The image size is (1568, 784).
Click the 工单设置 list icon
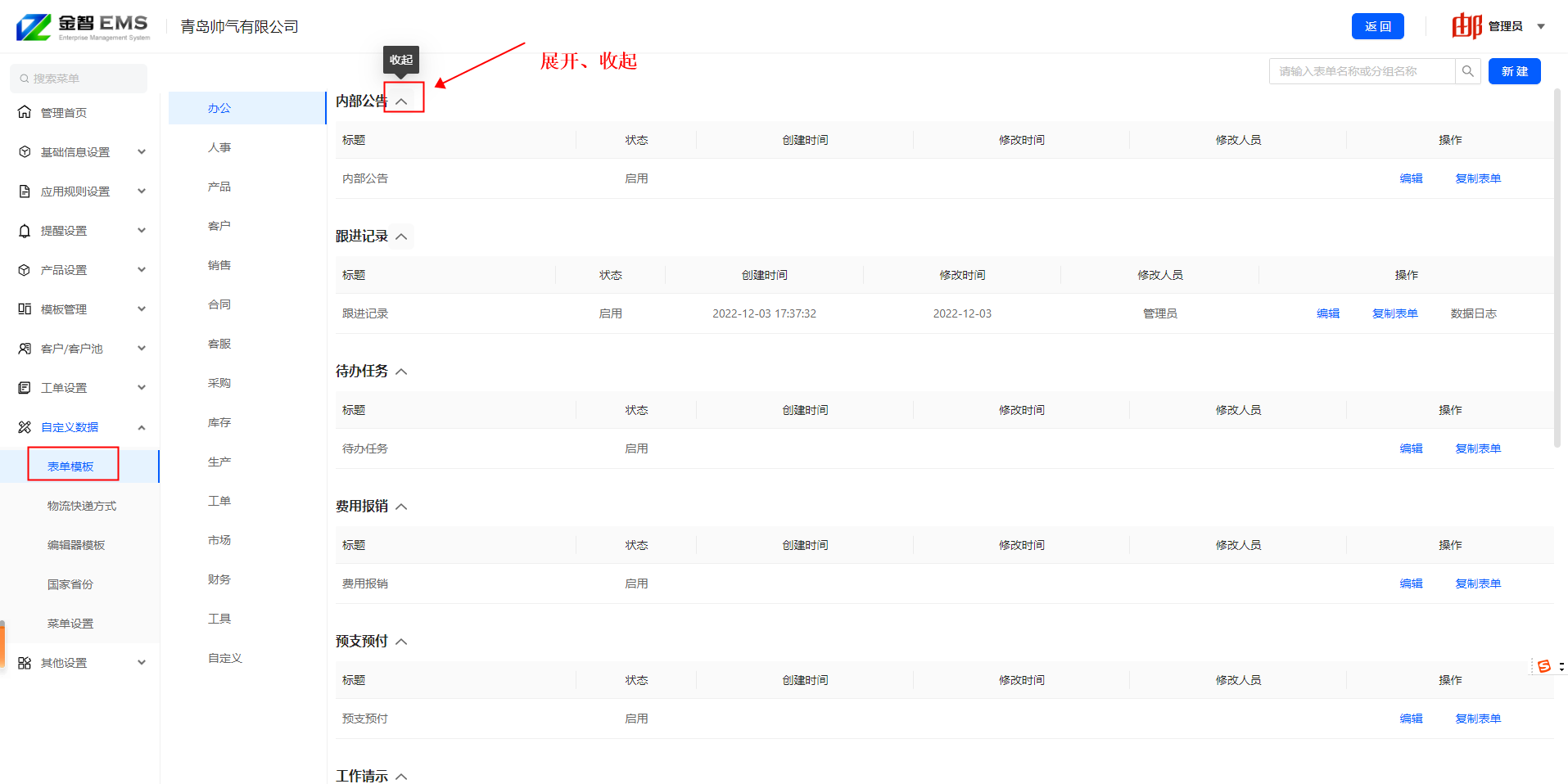25,387
